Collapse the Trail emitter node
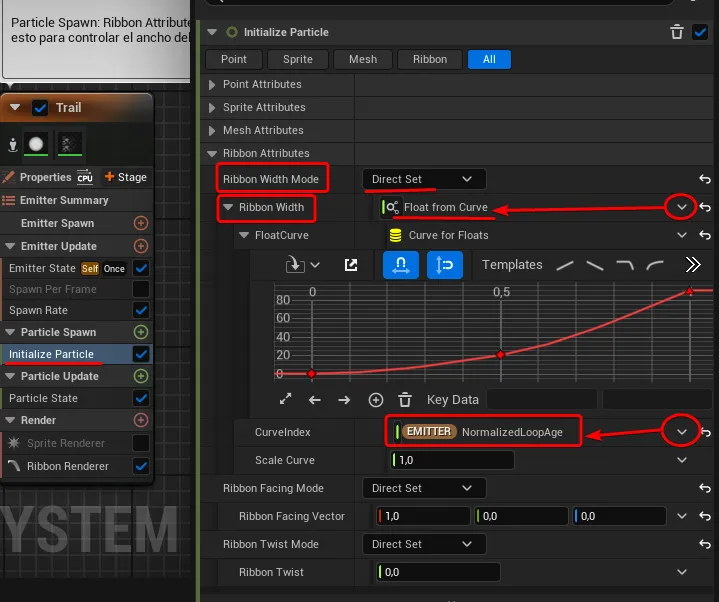Screen dimensions: 719x602 (x=15, y=108)
